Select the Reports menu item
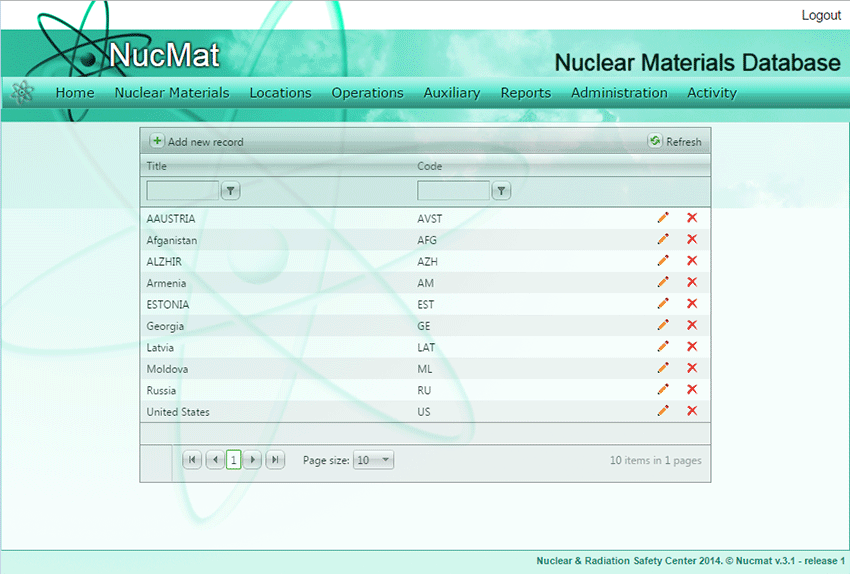 coord(526,93)
